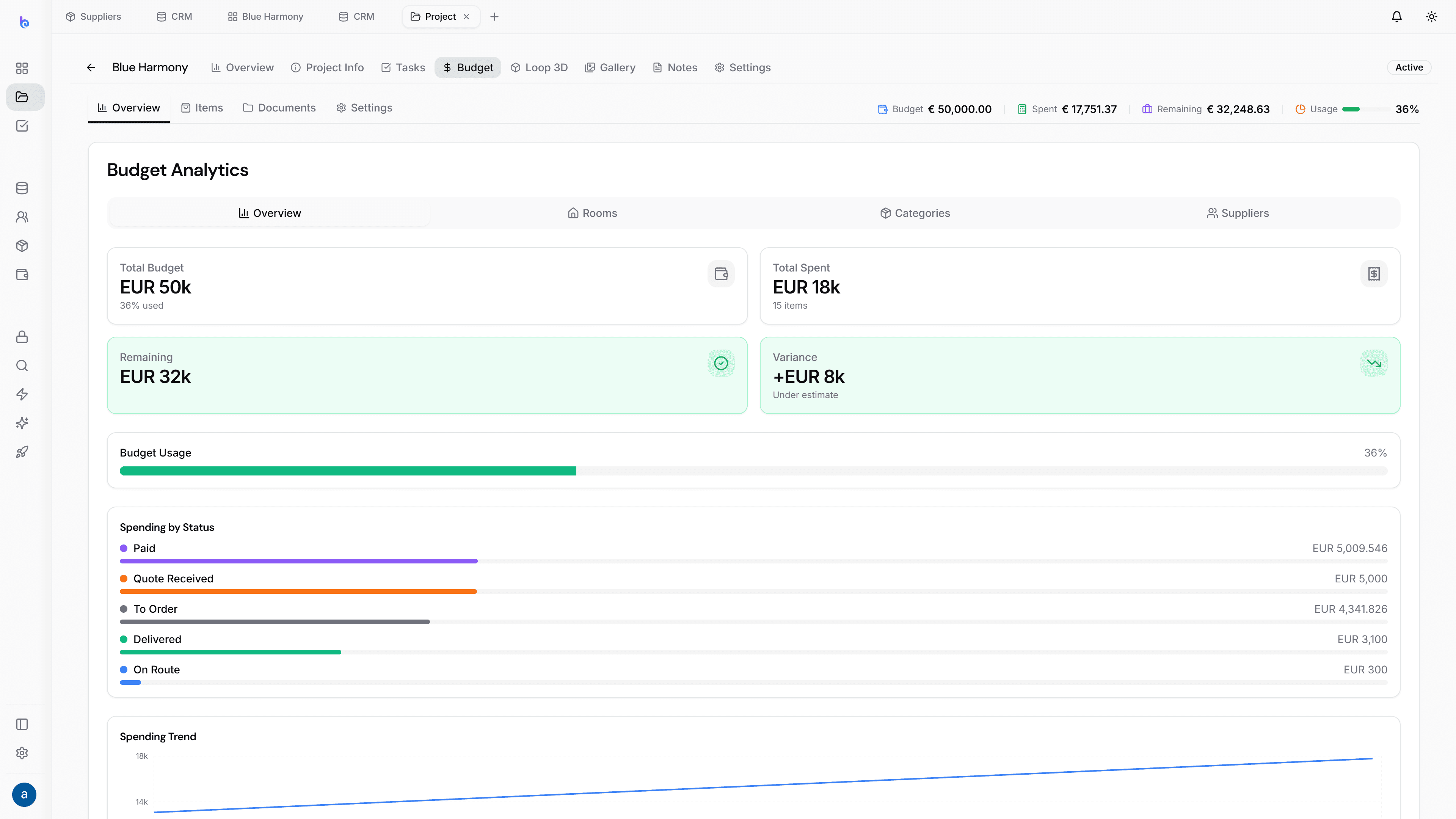
Task: Open notifications bell icon
Action: click(1396, 17)
